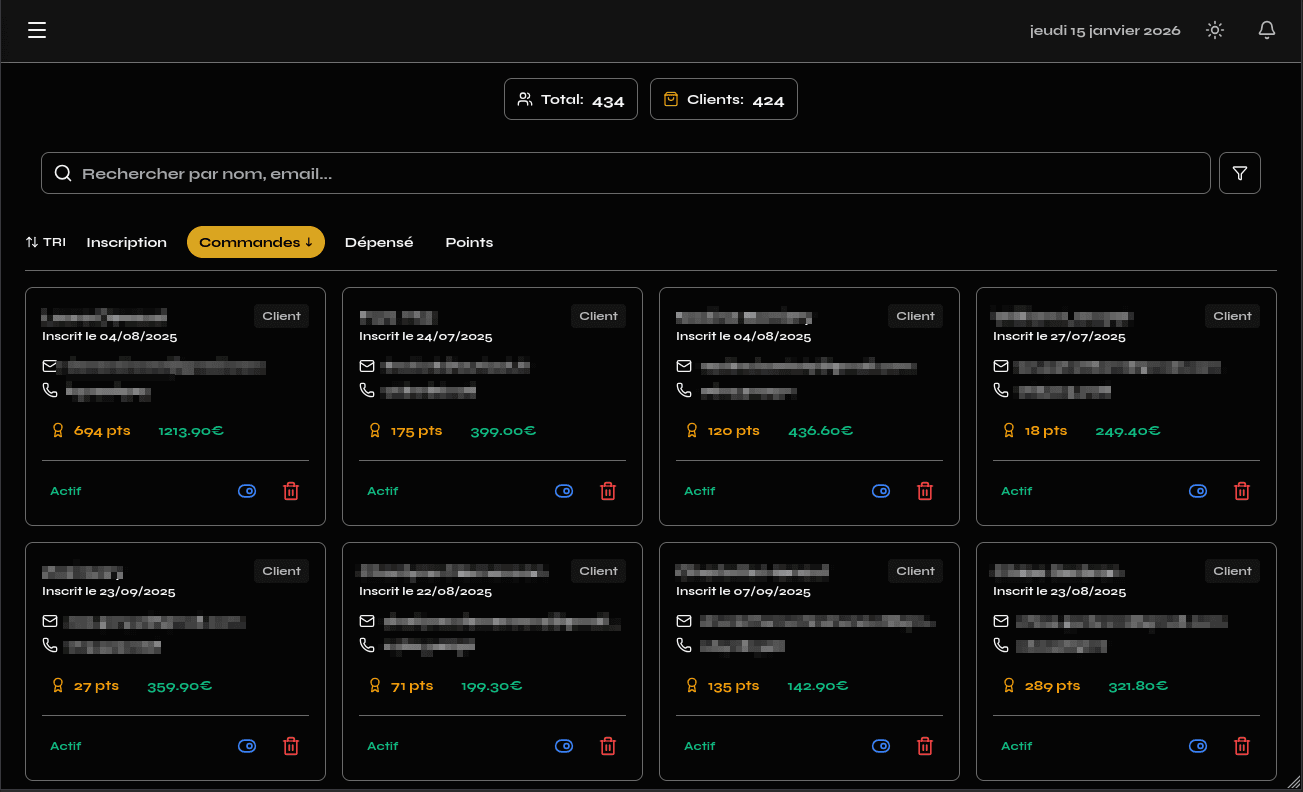The image size is (1303, 792).
Task: Open client card with 120 pts and 436.60€
Action: click(809, 400)
